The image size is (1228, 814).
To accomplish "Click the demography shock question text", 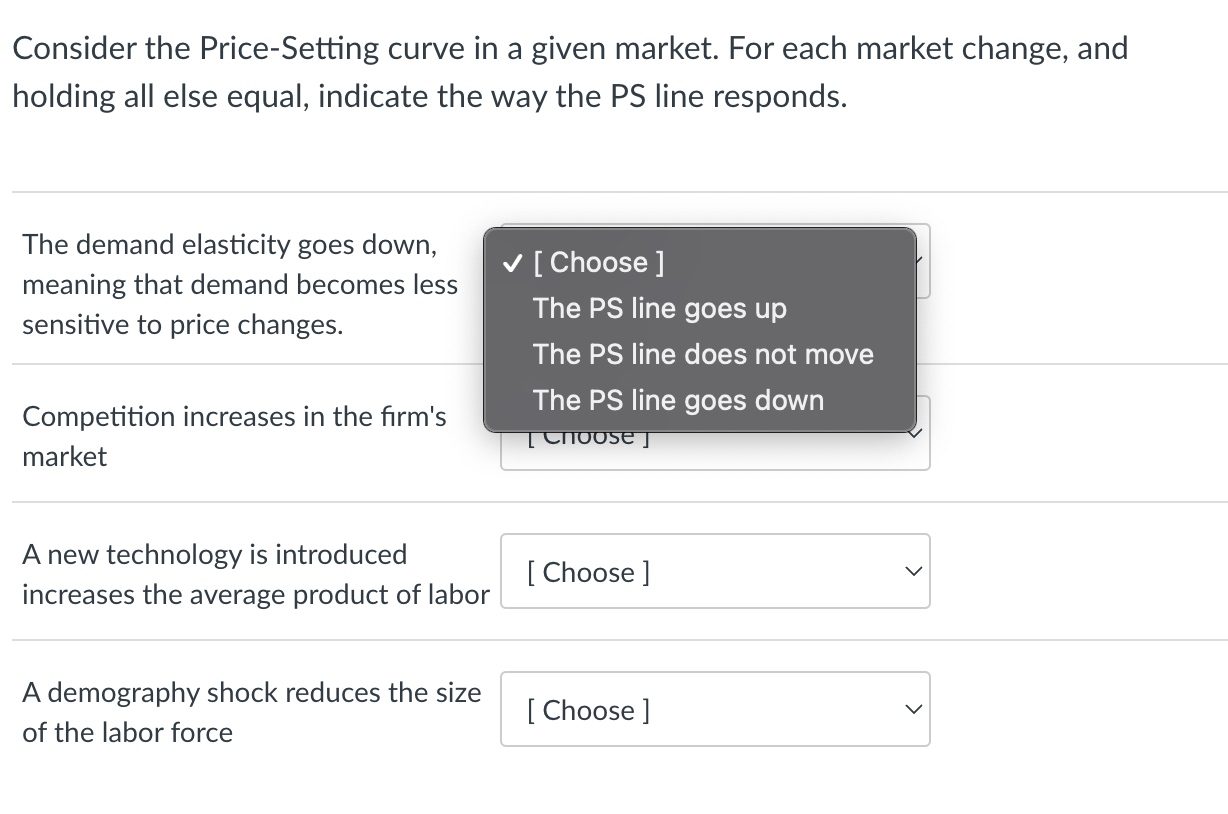I will (251, 712).
